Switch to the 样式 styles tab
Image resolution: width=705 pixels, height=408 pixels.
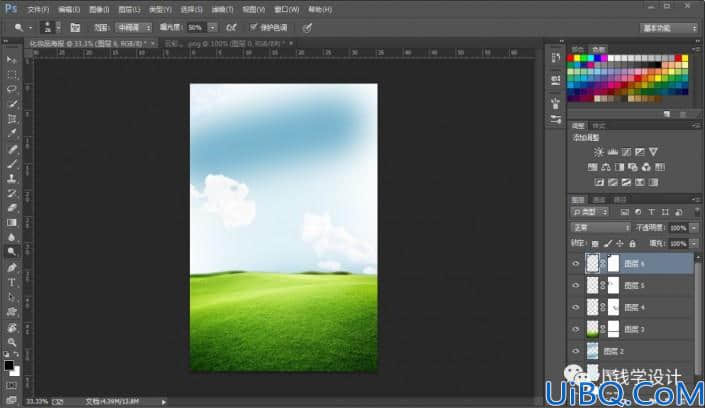coord(599,126)
